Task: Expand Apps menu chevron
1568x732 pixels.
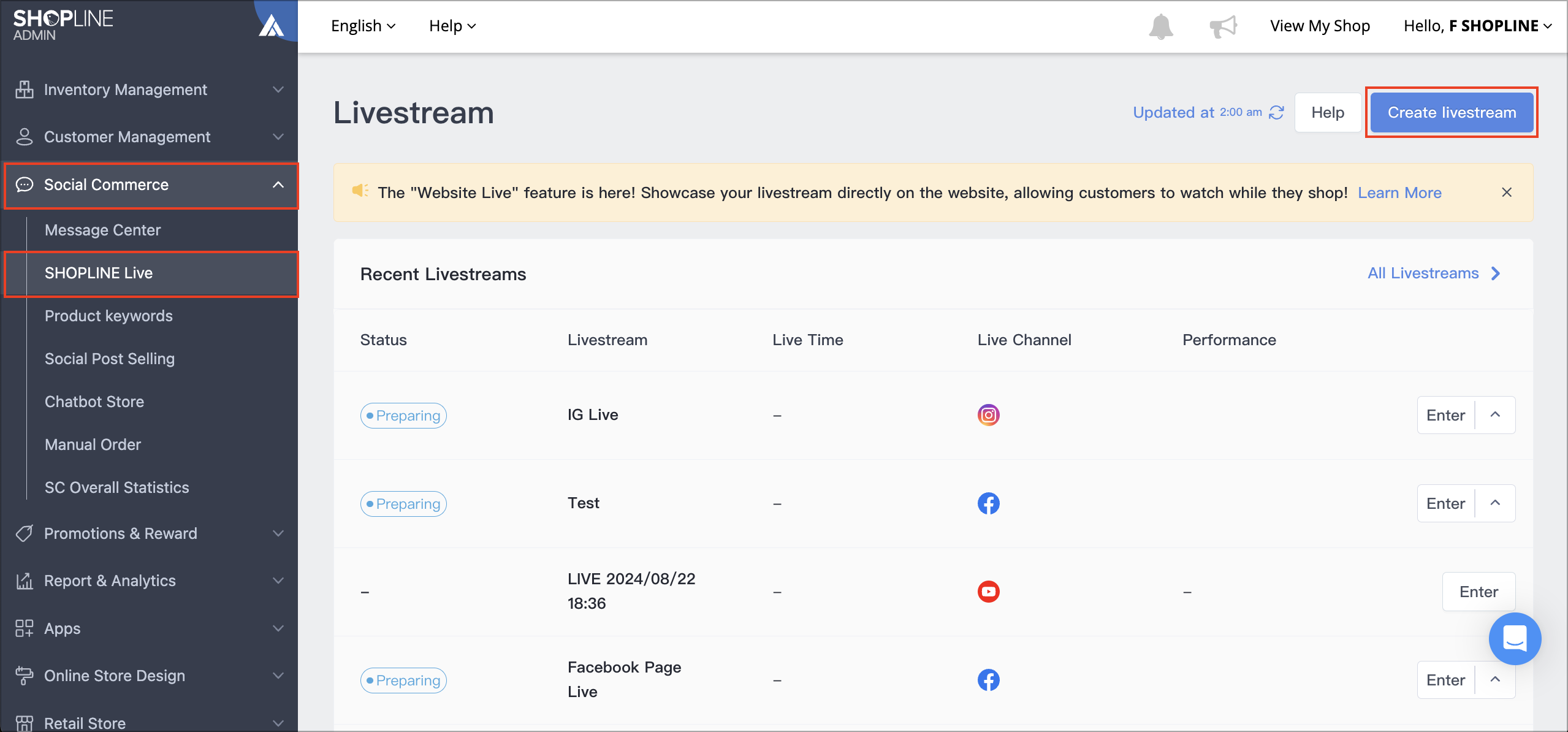Action: (278, 628)
